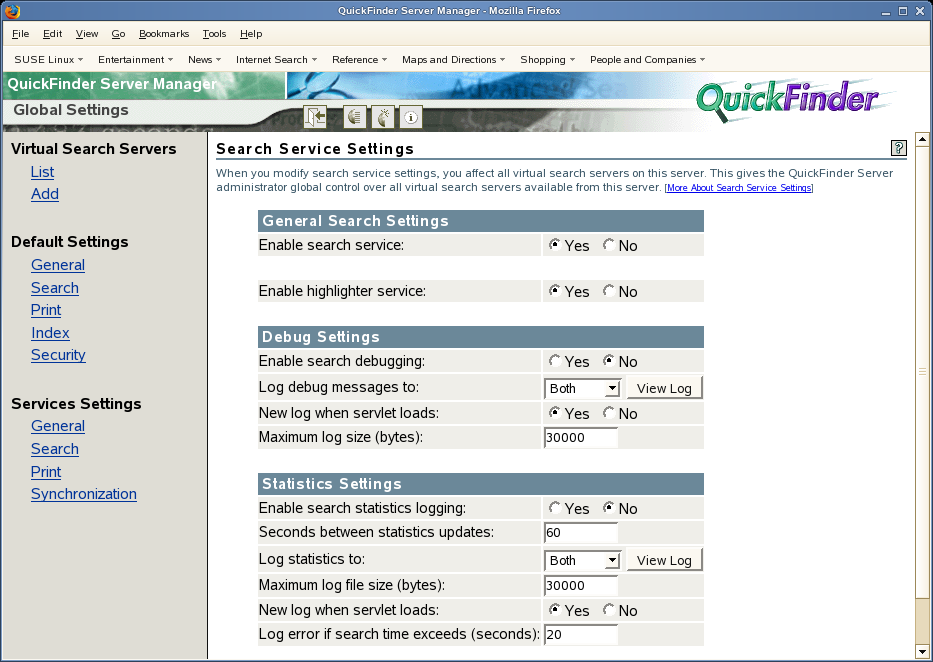Expand the Entertainment bookmarks dropdown
Viewport: 933px width, 662px height.
136,59
